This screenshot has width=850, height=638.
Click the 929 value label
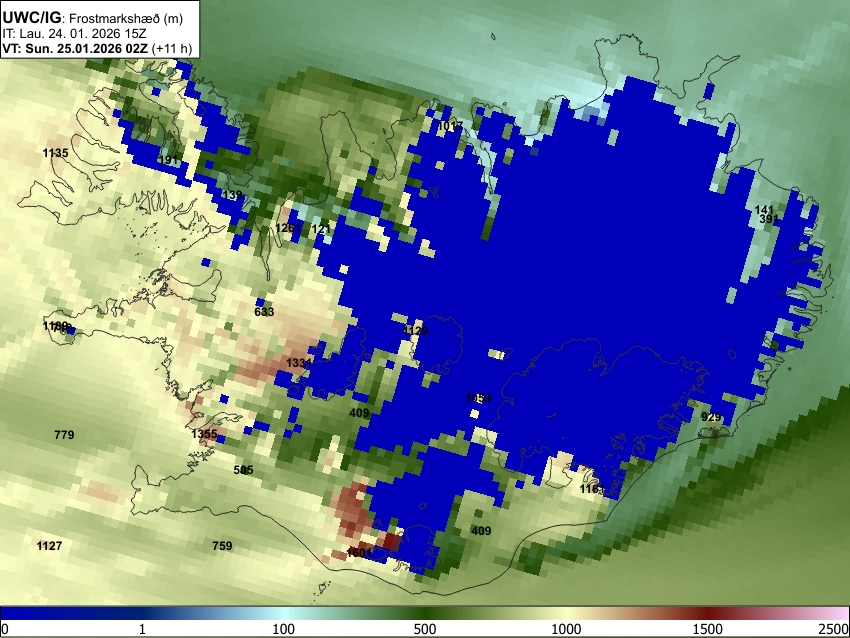(x=711, y=417)
